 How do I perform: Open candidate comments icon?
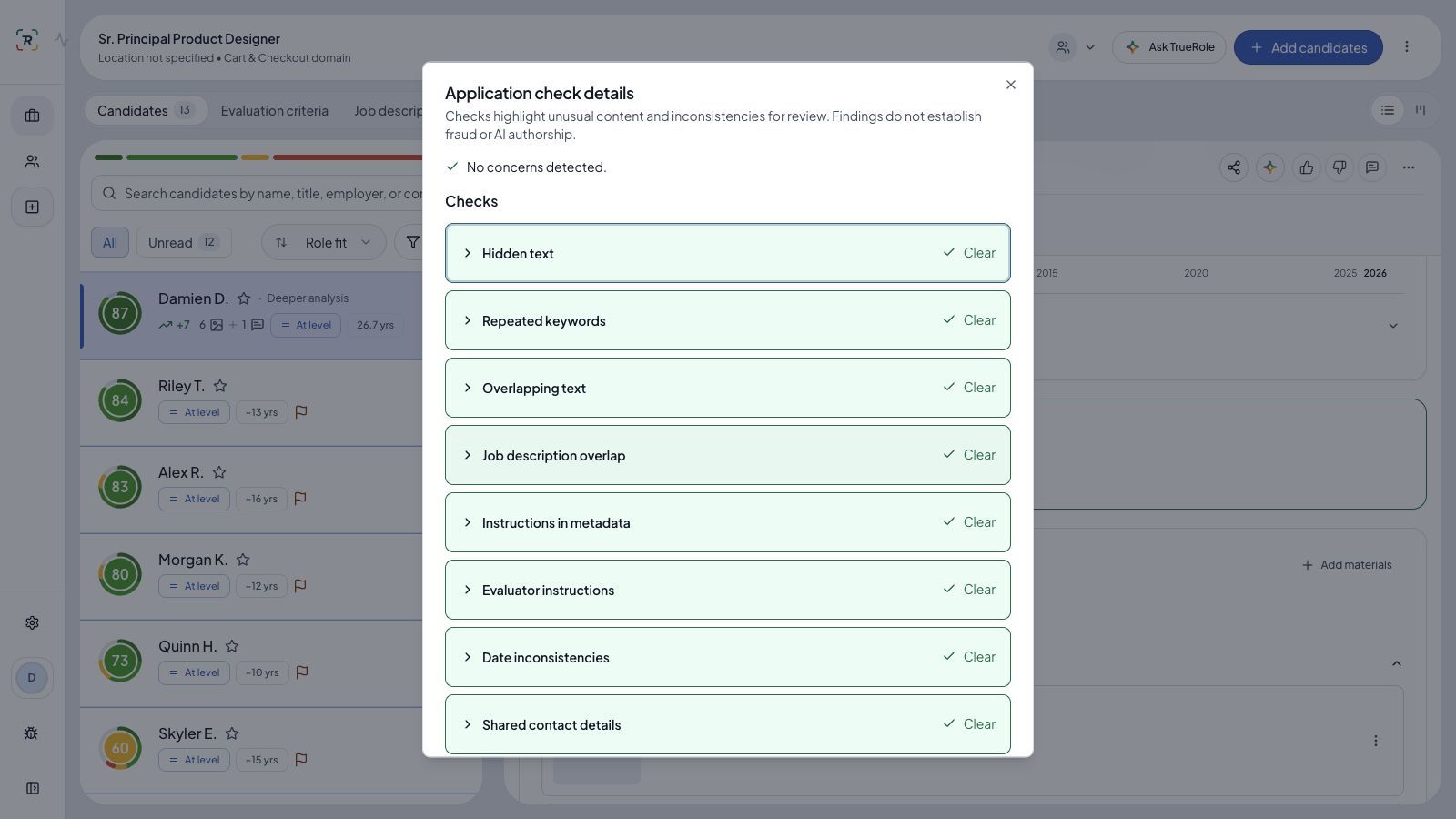pos(1372,167)
